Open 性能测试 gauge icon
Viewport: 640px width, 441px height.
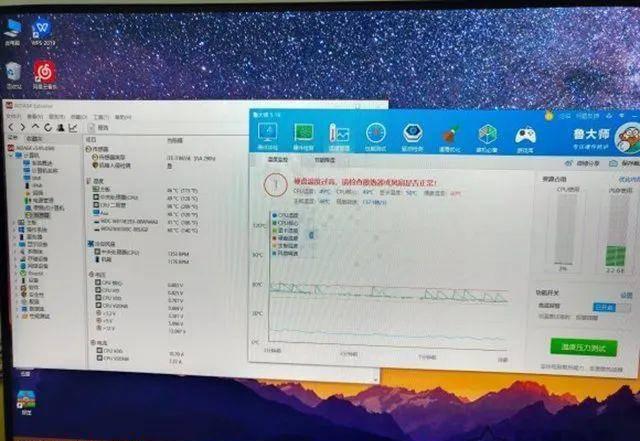[376, 138]
